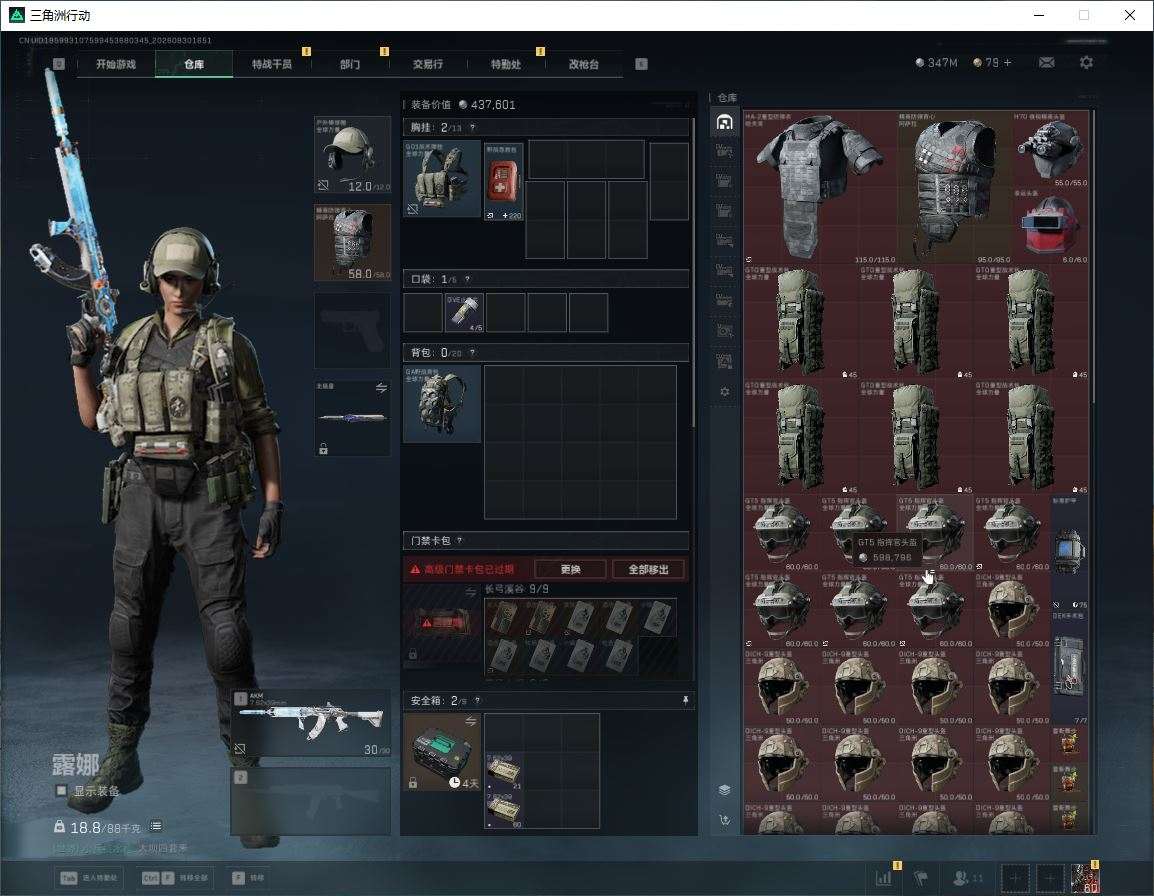Open the friends list icon
Image resolution: width=1154 pixels, height=896 pixels.
961,878
